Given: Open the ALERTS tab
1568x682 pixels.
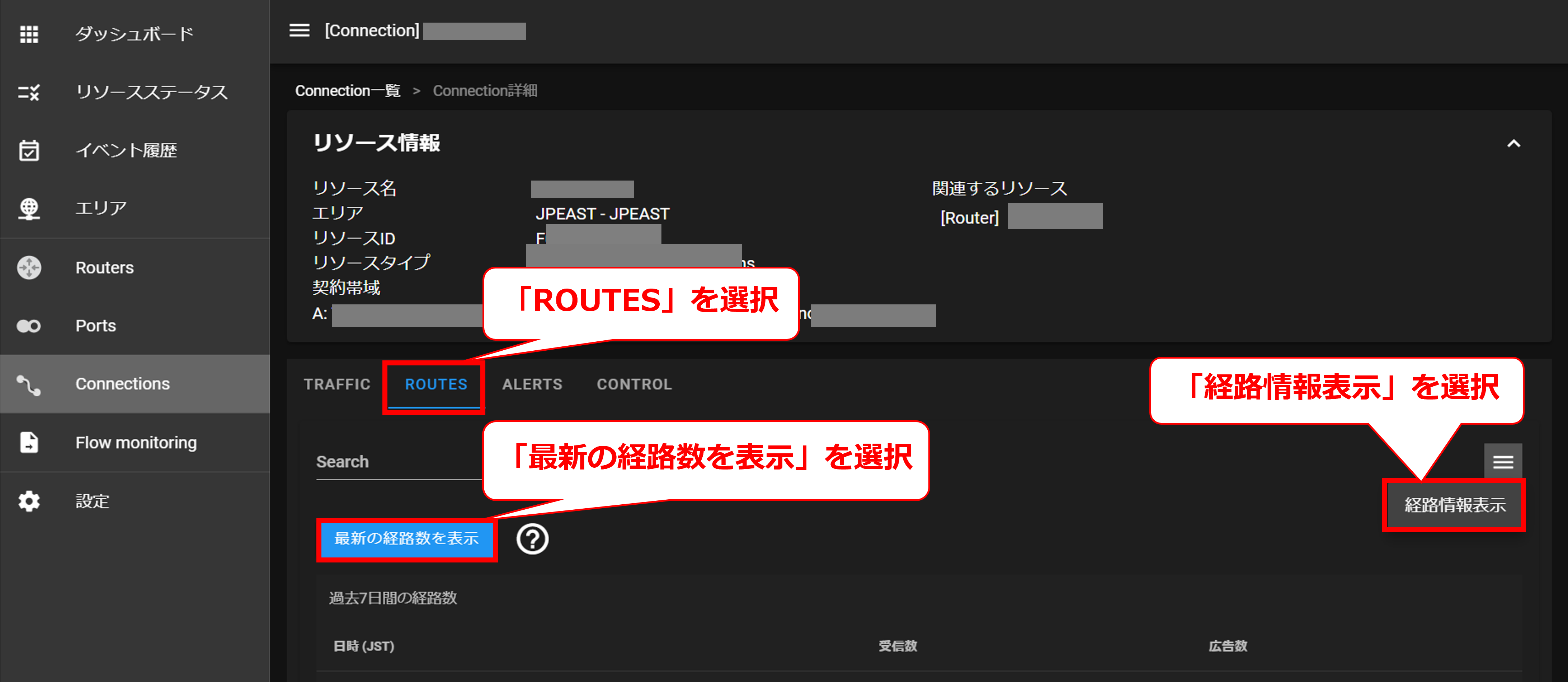Looking at the screenshot, I should [x=532, y=384].
